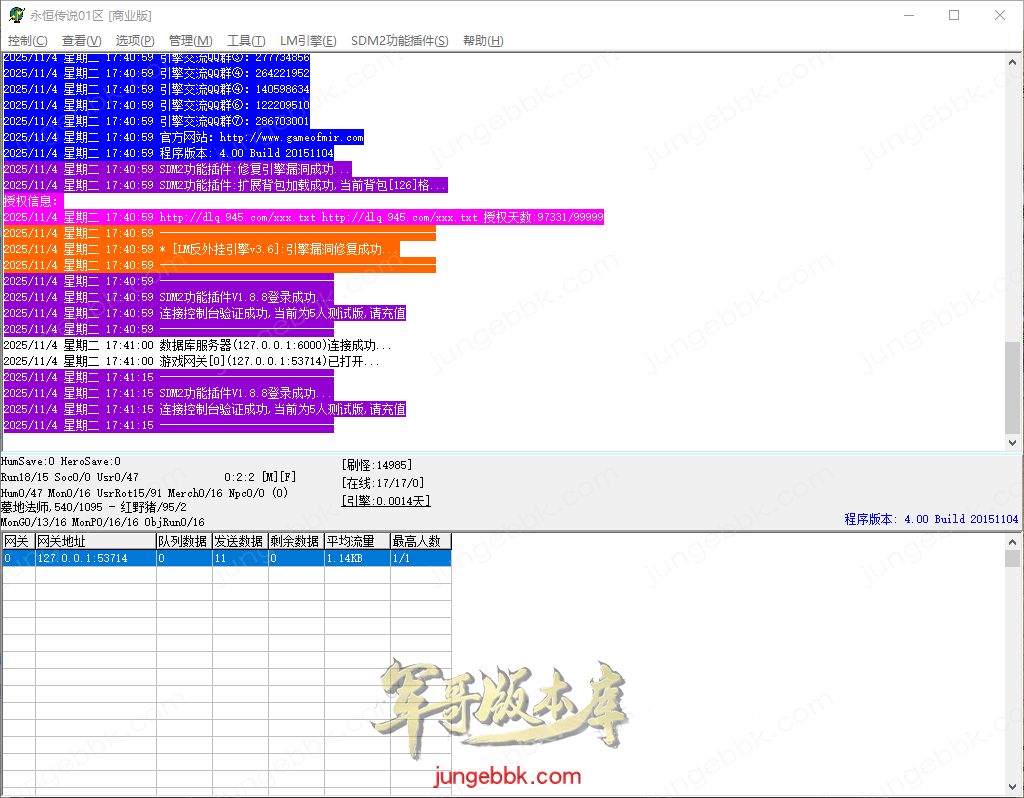
Task: Click the gameofmir.com website log line
Action: click(x=260, y=137)
